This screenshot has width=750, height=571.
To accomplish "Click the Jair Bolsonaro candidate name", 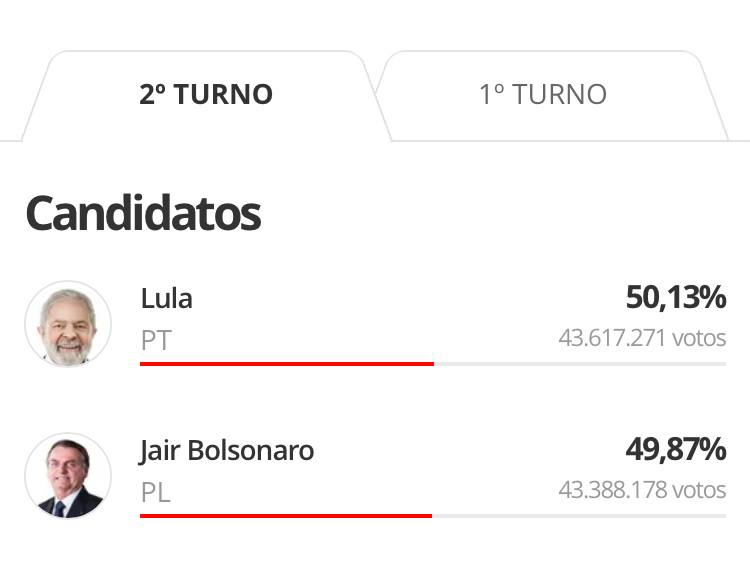I will coord(227,451).
